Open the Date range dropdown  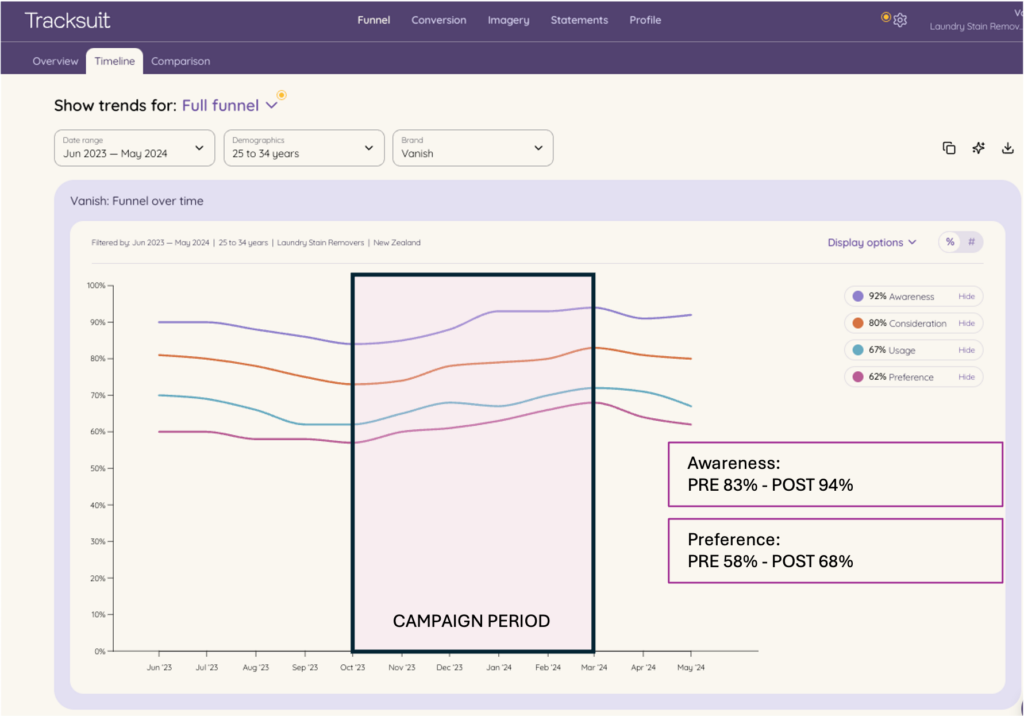pos(134,148)
